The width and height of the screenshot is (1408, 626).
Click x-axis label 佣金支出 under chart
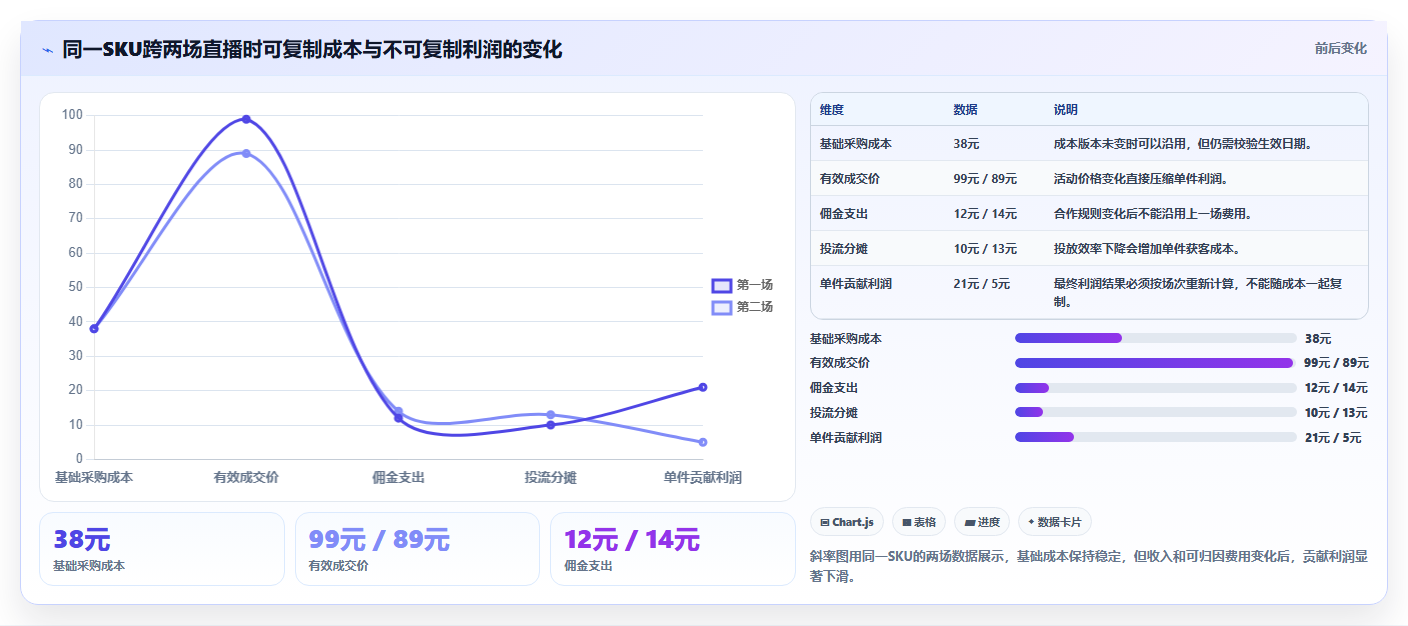398,478
